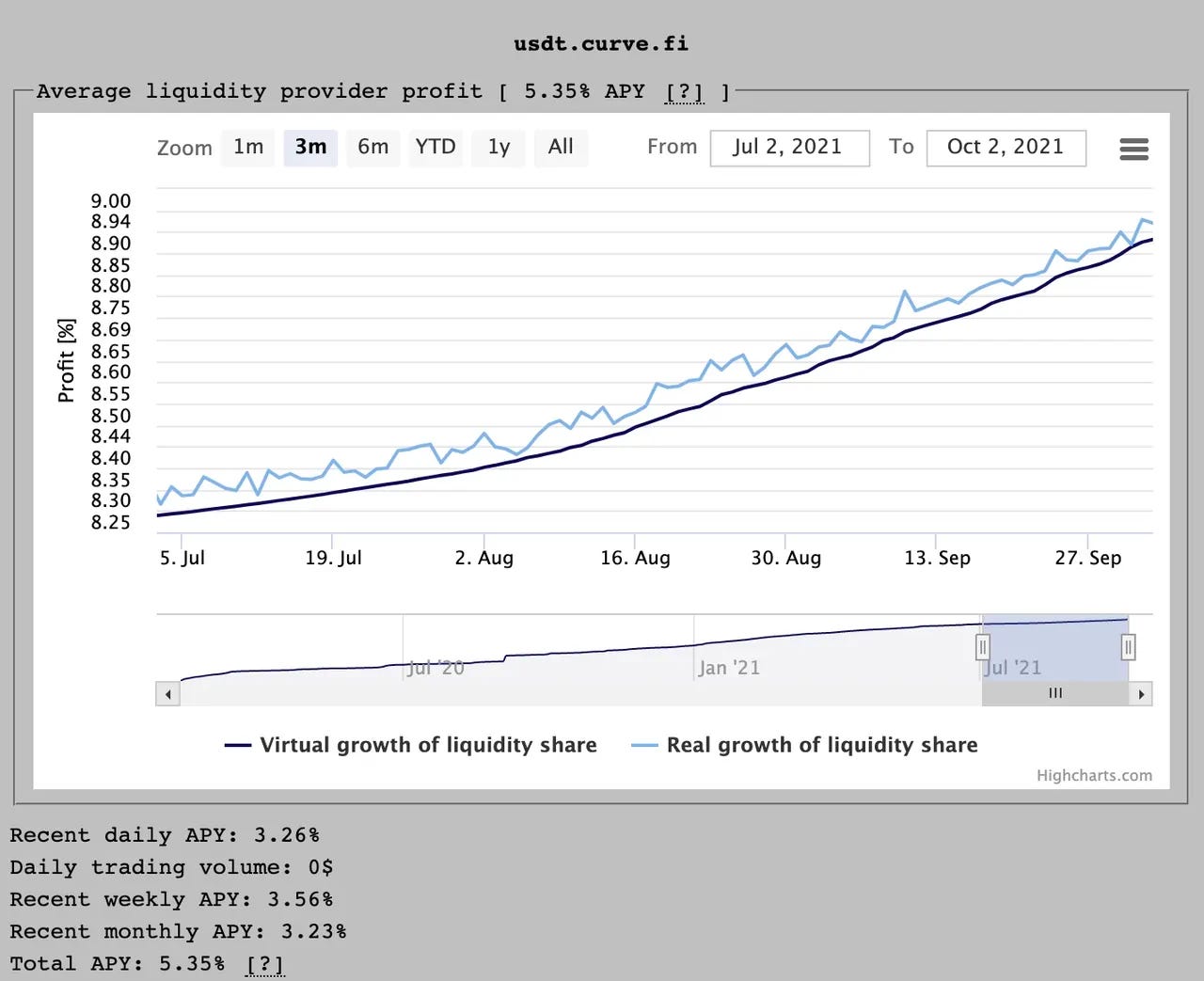Select the 1y zoom range
Screen dimensions: 1204x981
point(499,147)
